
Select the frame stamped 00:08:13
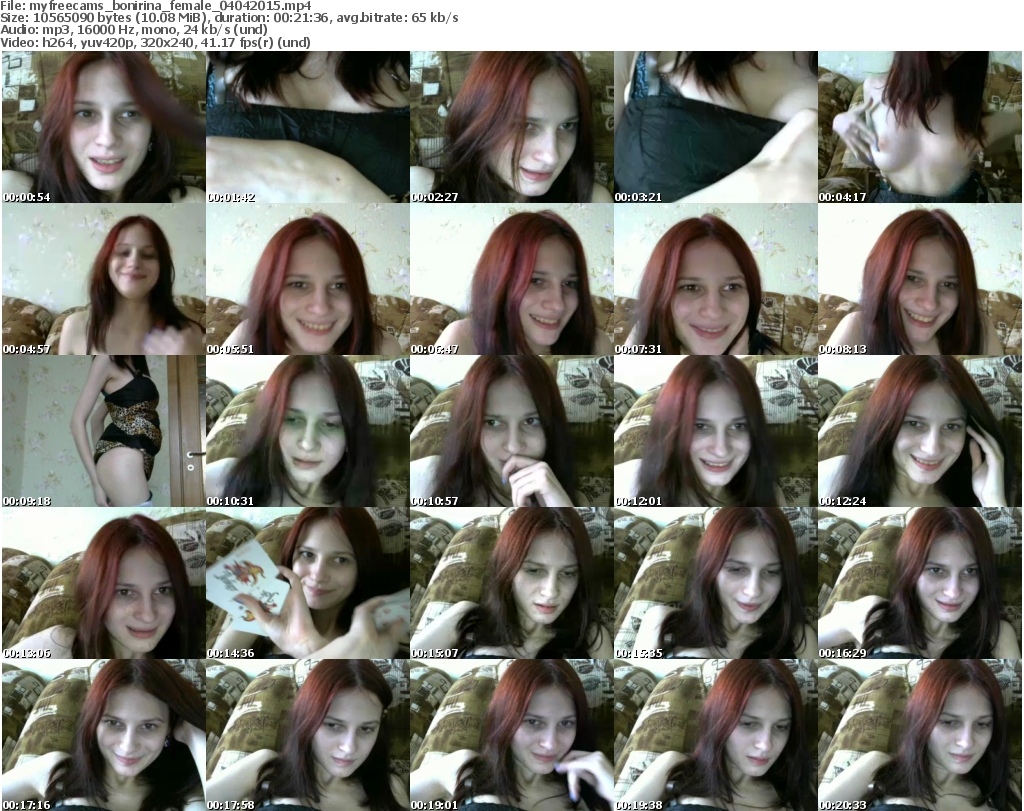pos(920,279)
